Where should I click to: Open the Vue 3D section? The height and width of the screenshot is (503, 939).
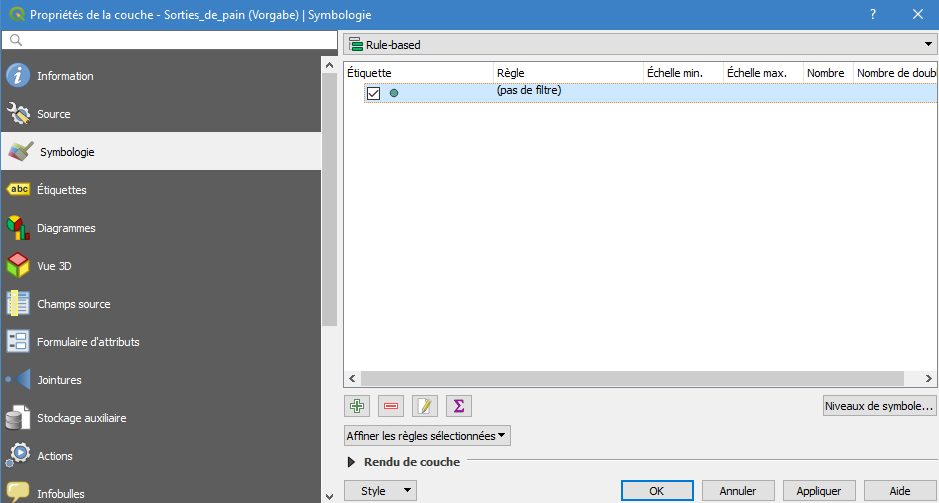[54, 266]
